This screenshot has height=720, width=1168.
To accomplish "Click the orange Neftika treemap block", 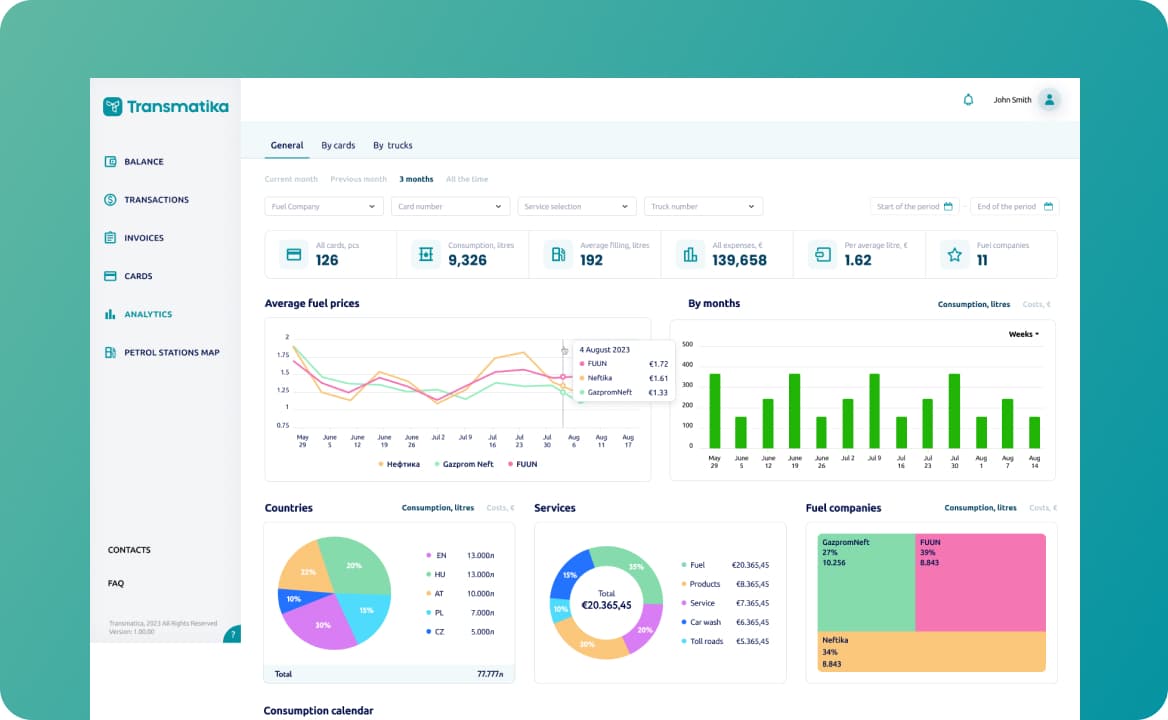I will pos(932,651).
